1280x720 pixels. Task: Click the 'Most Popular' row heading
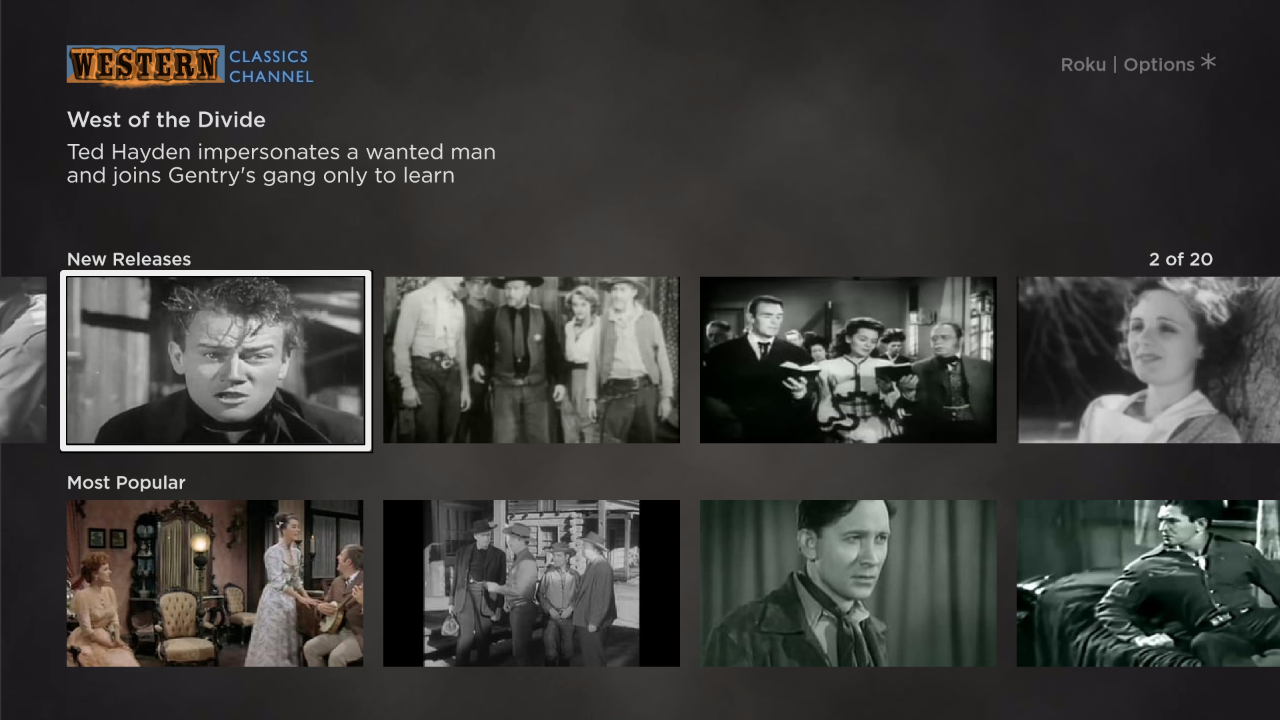click(126, 483)
